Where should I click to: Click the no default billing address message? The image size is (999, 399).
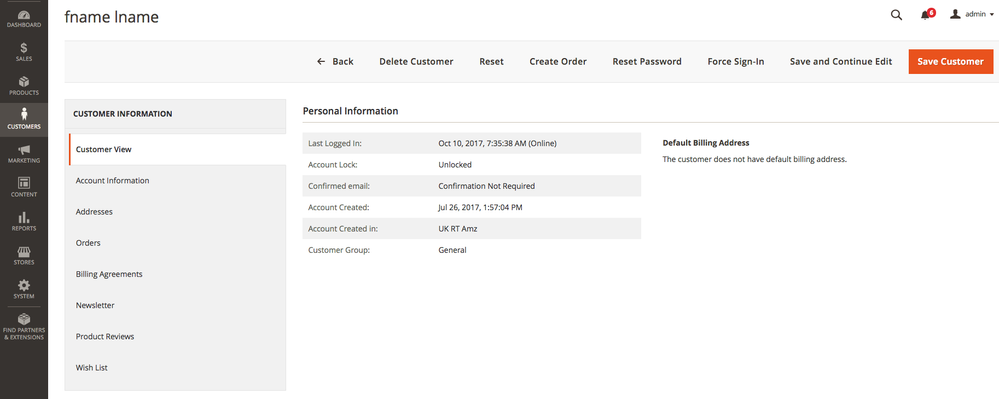(754, 159)
